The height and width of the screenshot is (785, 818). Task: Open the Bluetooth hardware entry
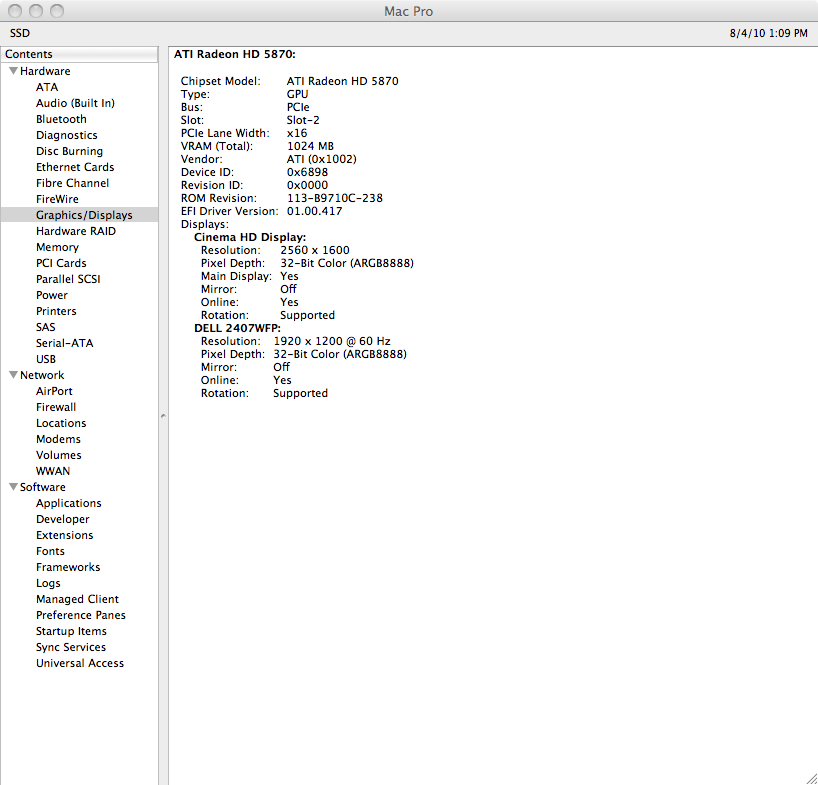click(61, 119)
